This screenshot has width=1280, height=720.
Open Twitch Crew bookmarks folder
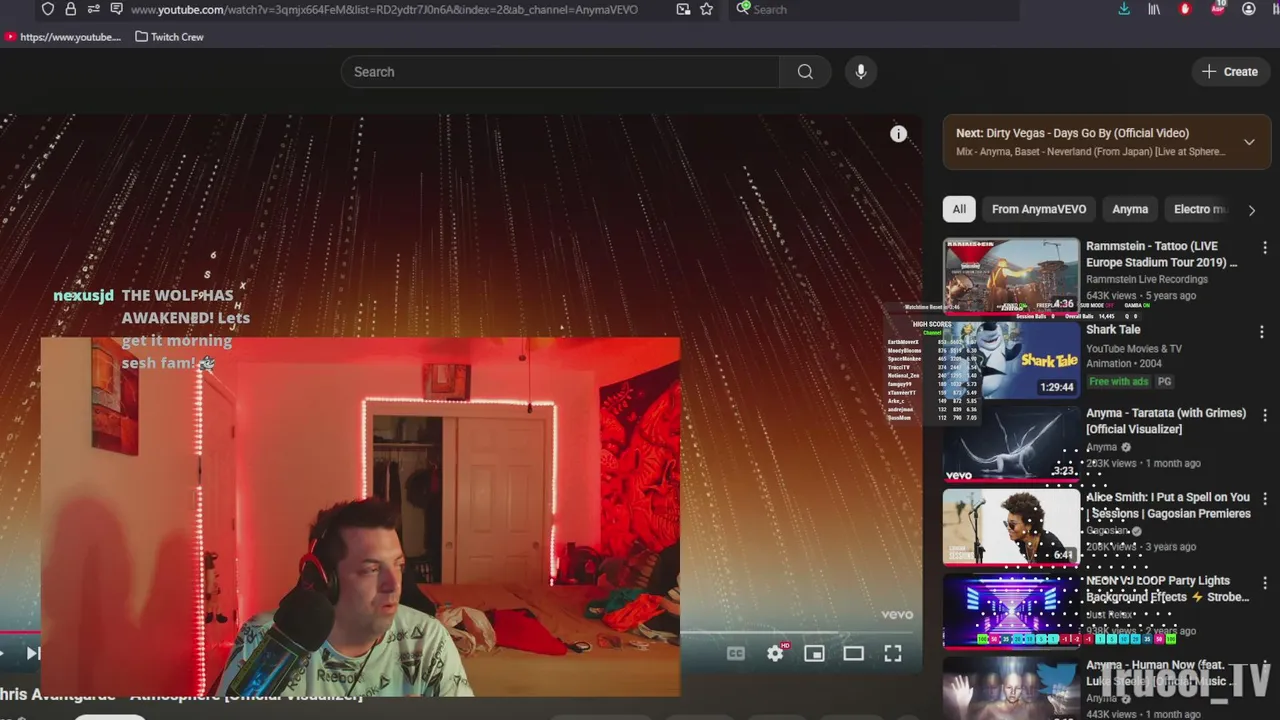(x=169, y=37)
